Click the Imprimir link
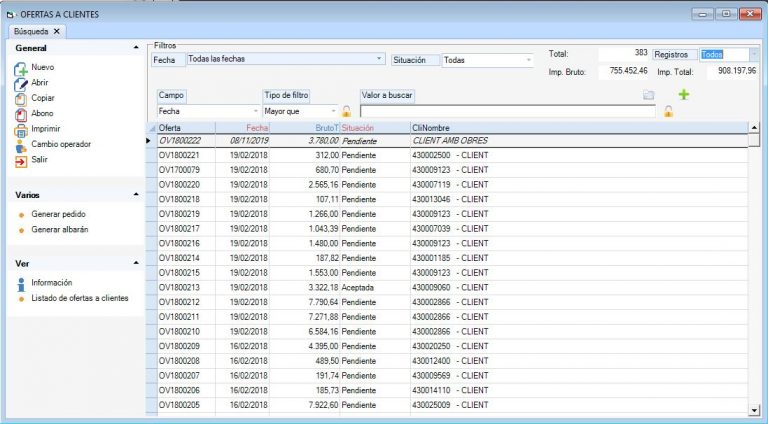Viewport: 768px width, 424px height. click(46, 129)
